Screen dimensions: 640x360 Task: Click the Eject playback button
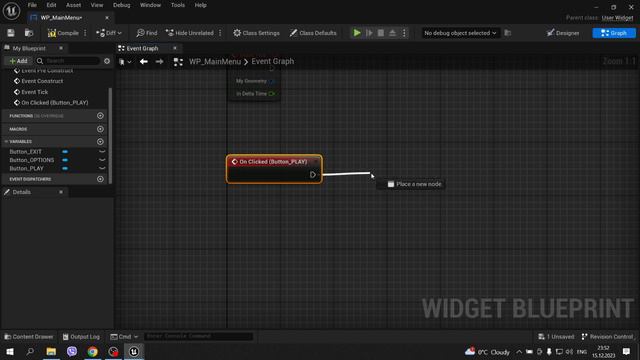click(392, 33)
